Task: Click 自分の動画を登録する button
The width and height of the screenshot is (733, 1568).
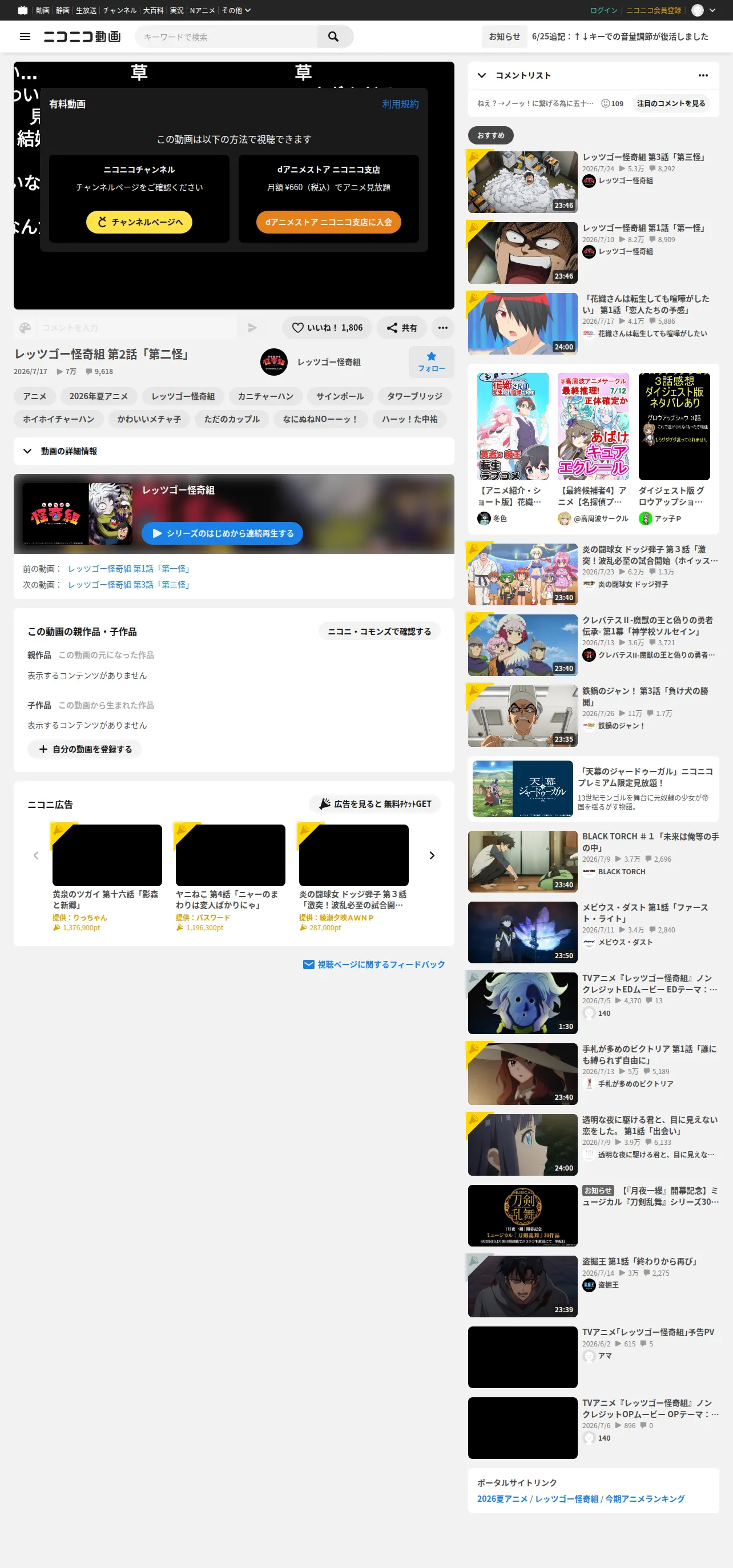Action: [x=84, y=749]
